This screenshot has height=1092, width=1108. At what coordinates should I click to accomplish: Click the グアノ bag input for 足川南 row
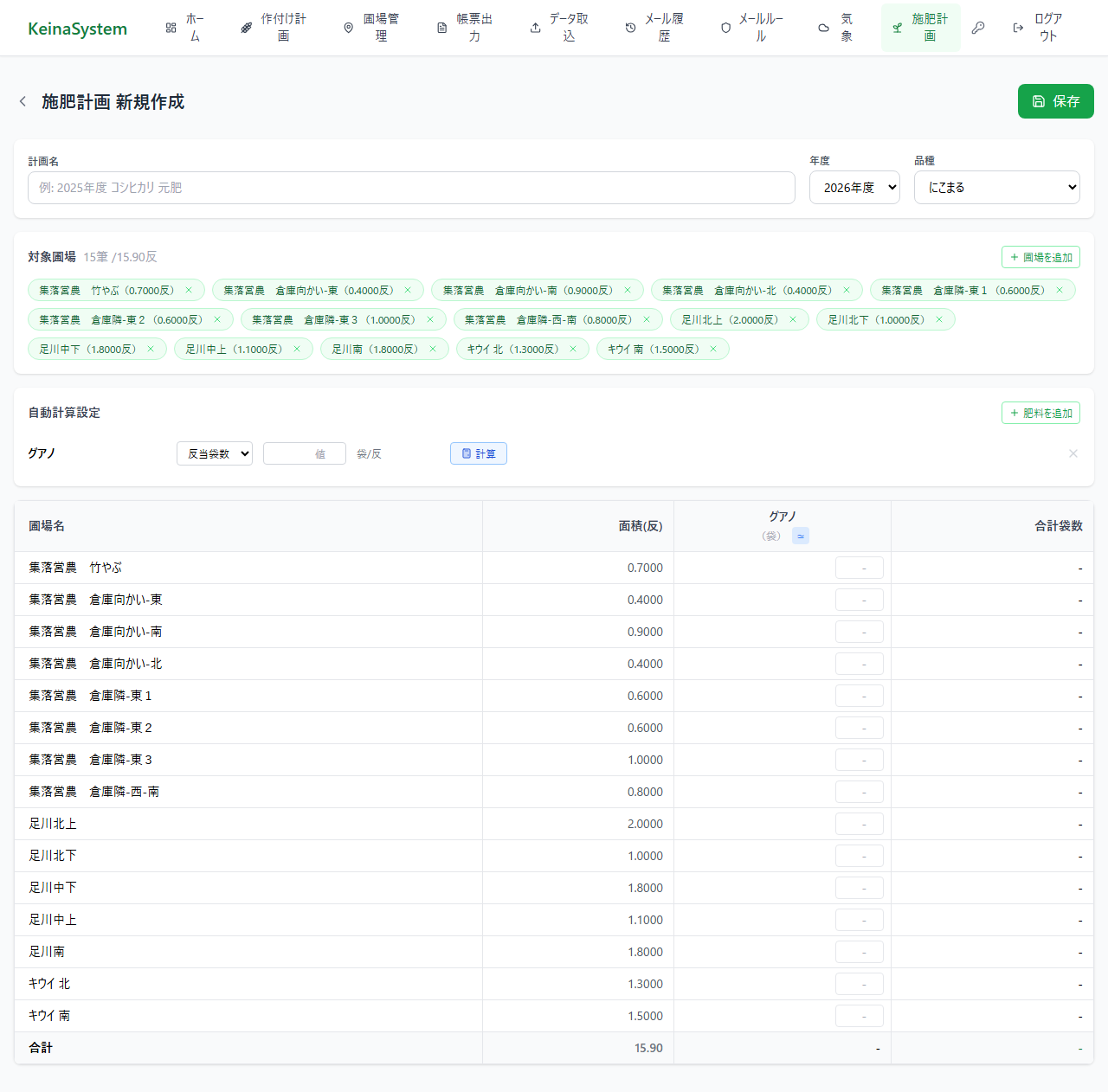coord(859,952)
